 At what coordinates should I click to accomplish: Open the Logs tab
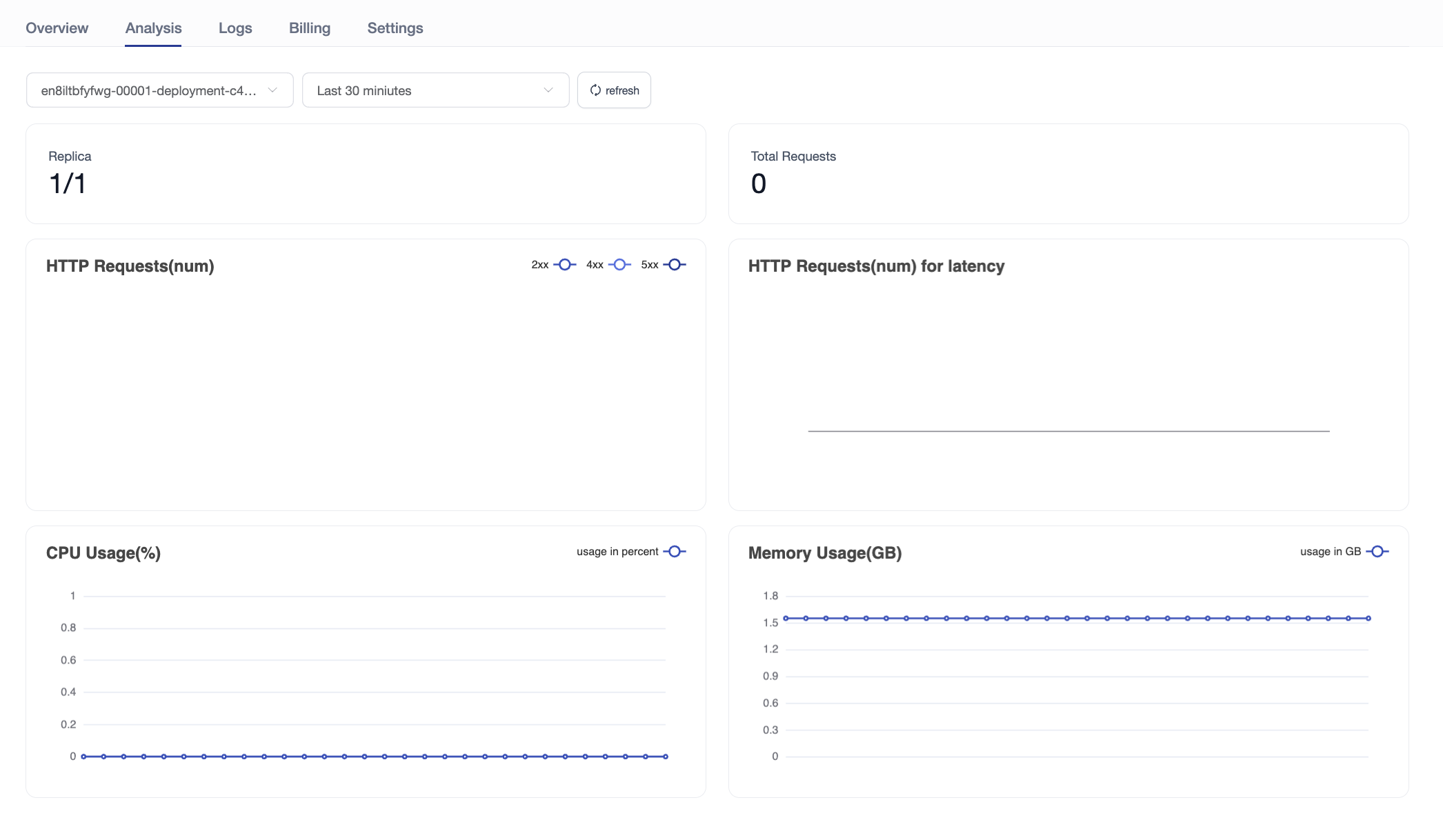point(235,28)
